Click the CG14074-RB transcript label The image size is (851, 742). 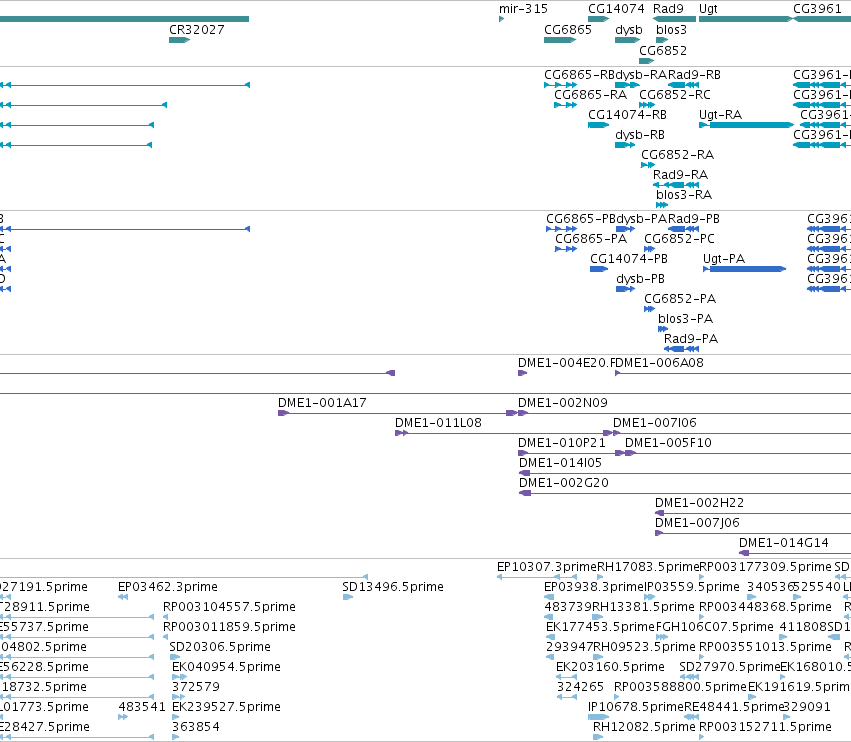coord(627,115)
